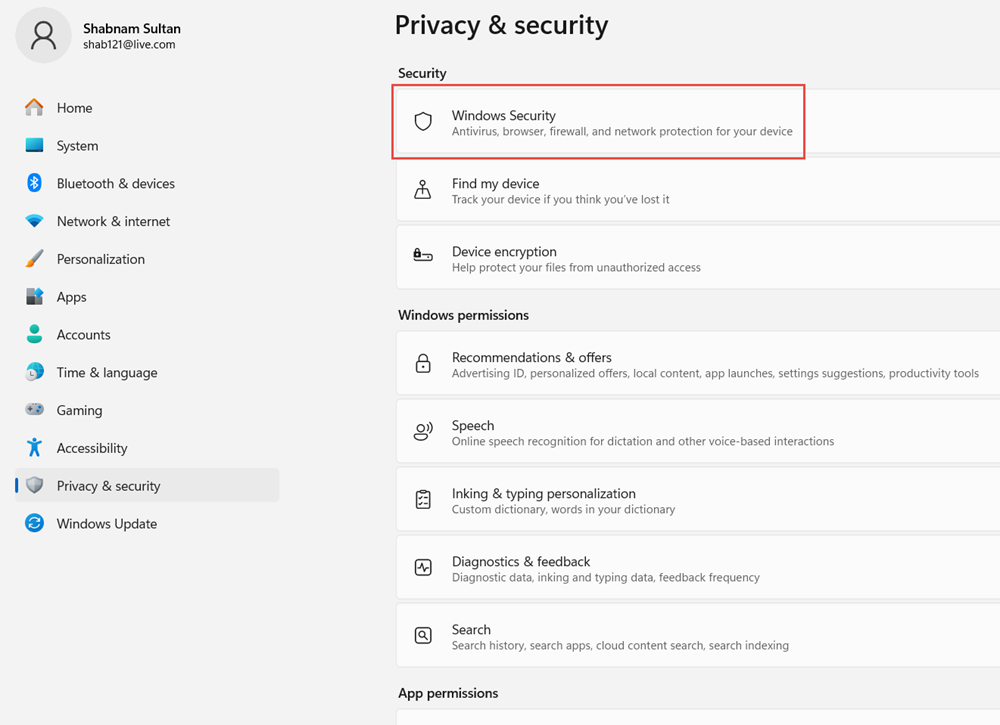The height and width of the screenshot is (725, 1000).
Task: Go to System settings
Action: [147, 145]
